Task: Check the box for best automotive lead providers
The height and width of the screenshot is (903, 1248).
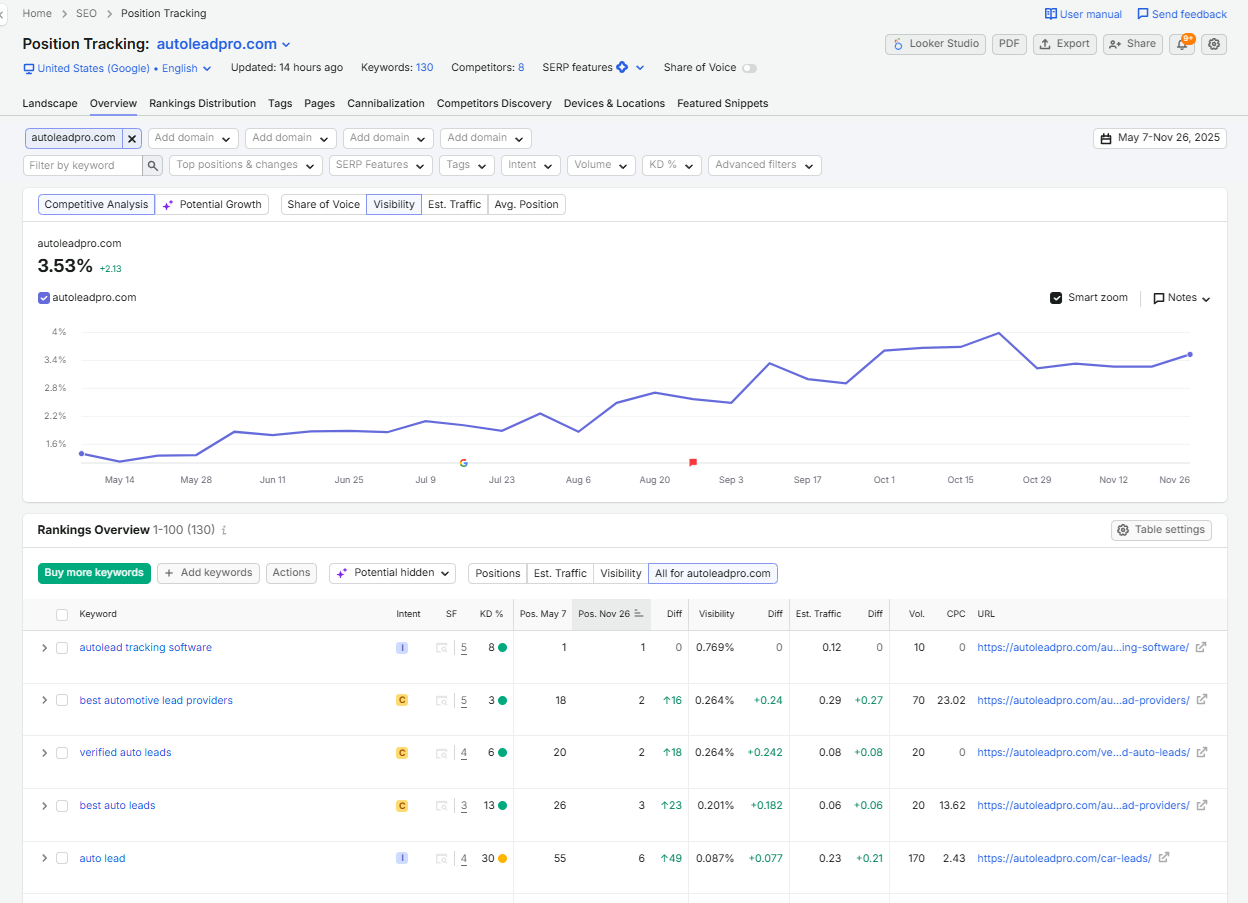Action: coord(62,701)
